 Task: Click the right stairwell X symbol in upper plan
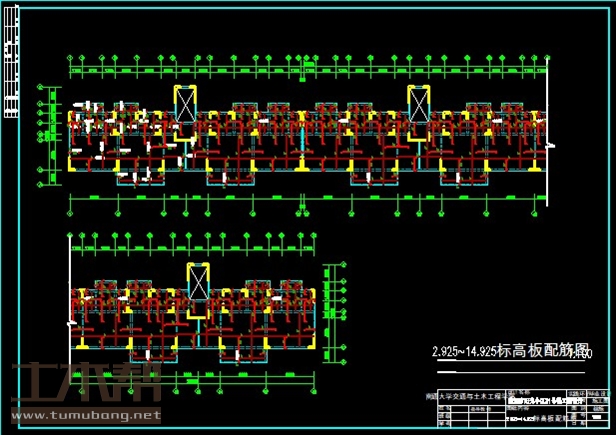click(419, 104)
